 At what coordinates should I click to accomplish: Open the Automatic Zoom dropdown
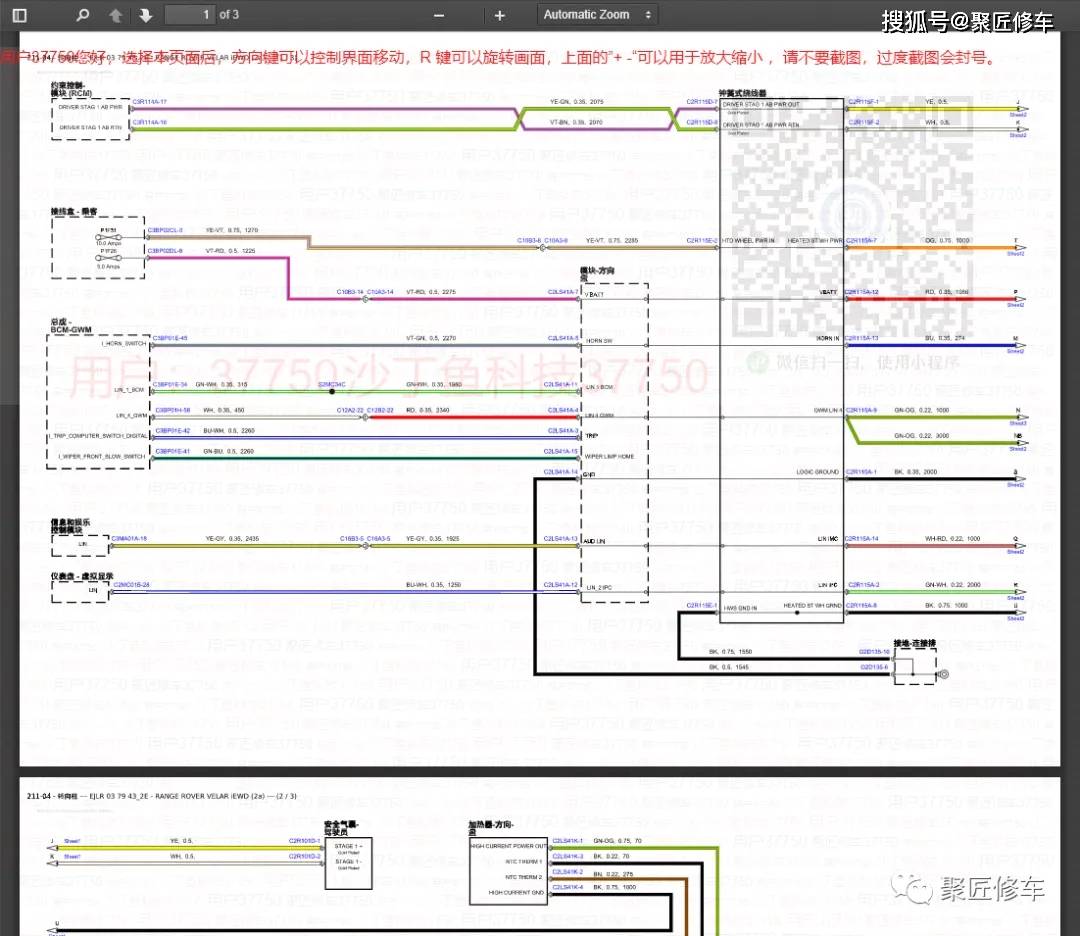coord(597,14)
